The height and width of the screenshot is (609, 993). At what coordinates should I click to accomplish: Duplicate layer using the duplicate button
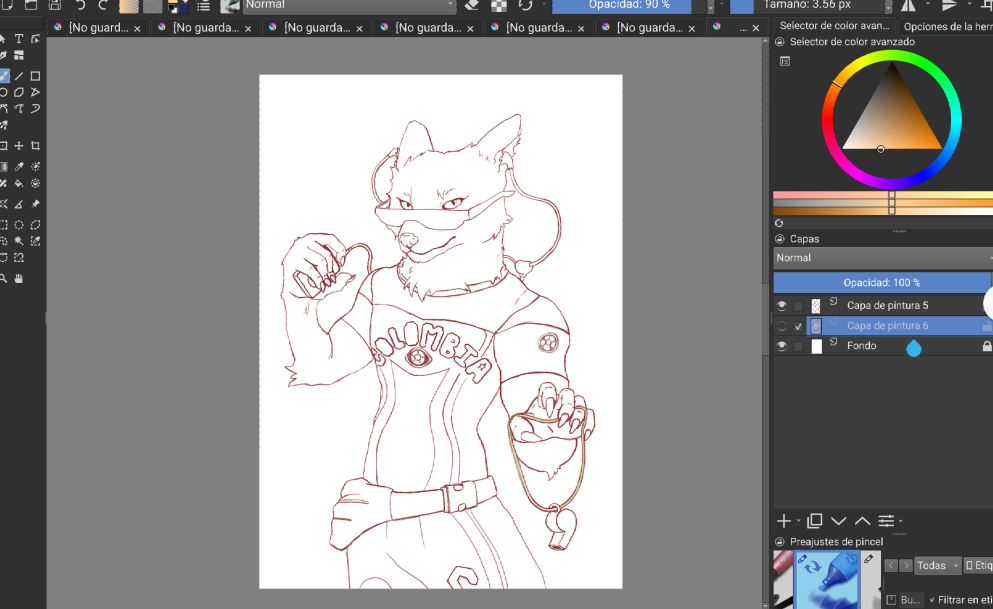(815, 521)
